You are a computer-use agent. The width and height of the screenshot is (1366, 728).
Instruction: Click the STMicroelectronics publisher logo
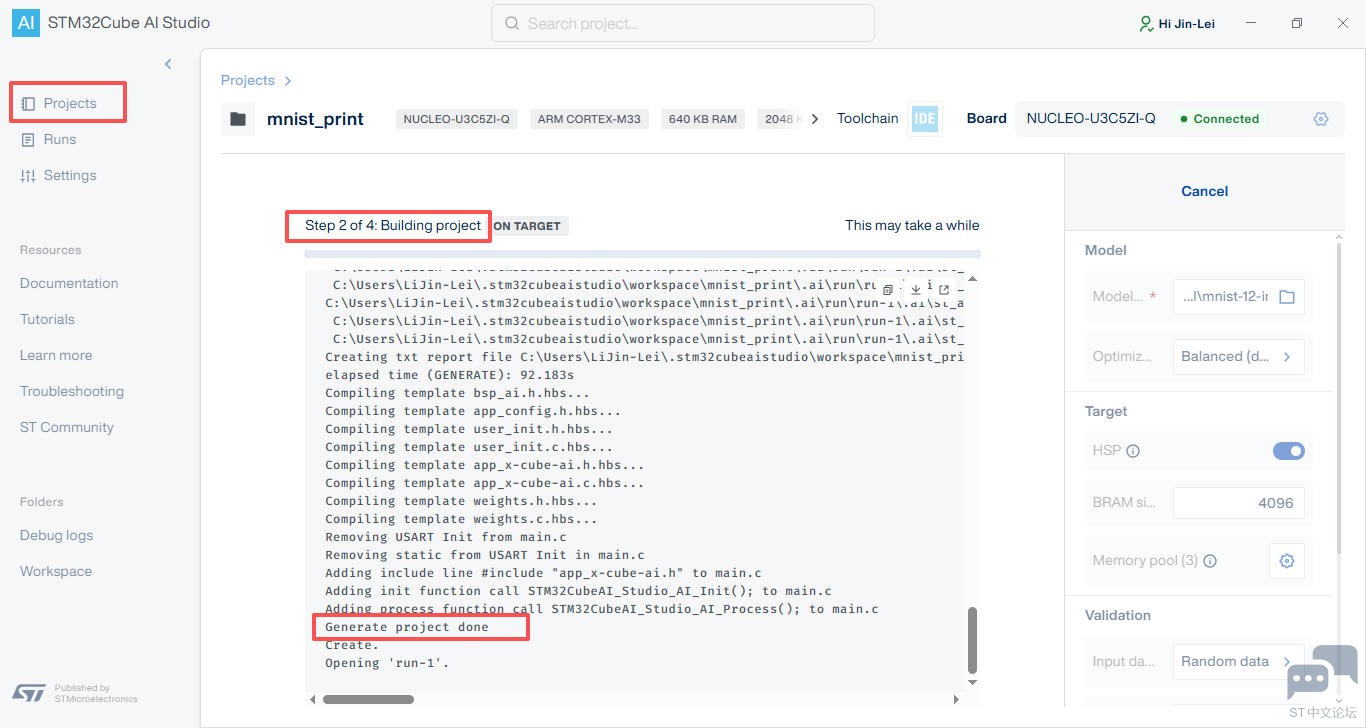click(x=29, y=693)
